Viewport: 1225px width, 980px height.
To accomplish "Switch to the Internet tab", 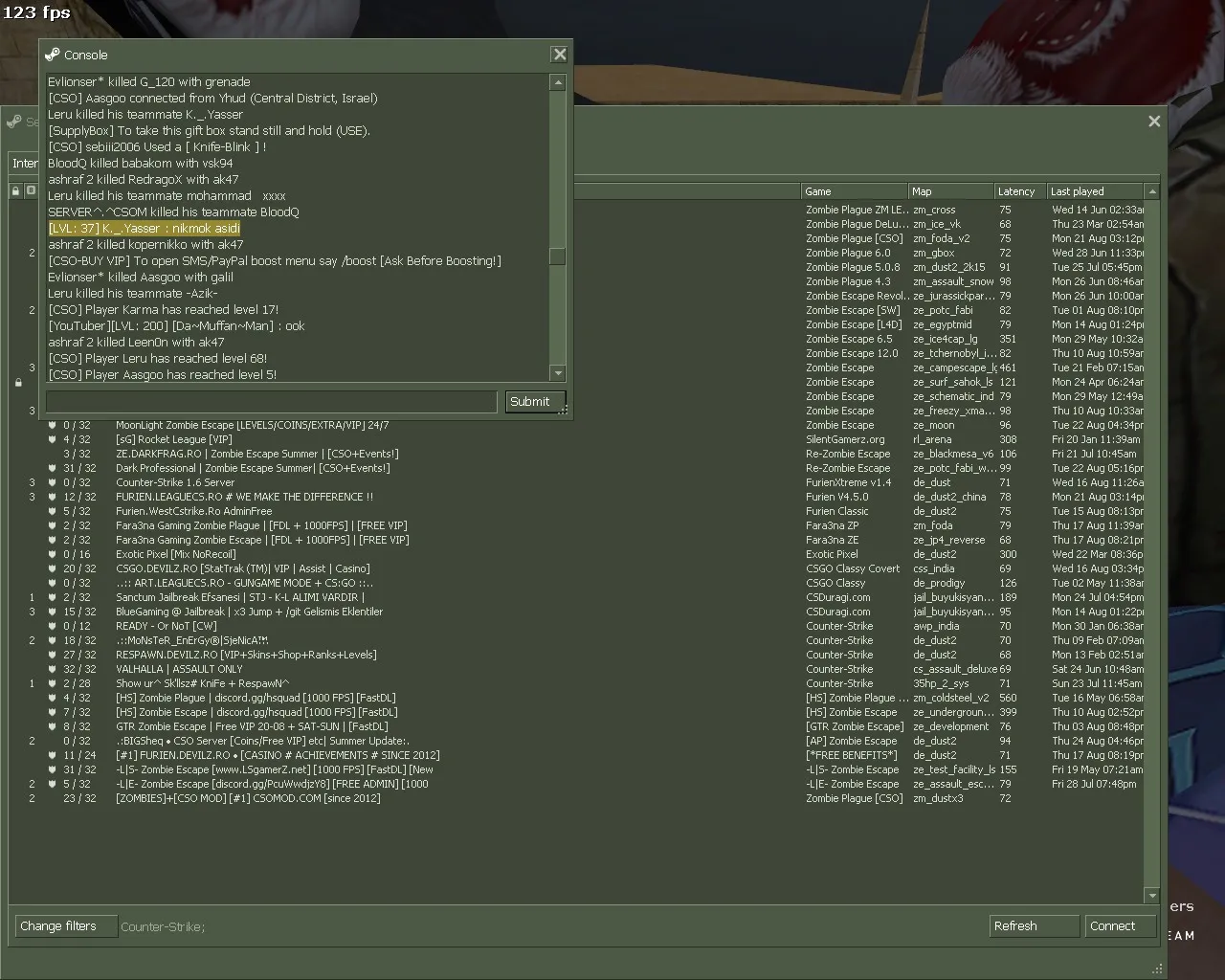I will pos(25,163).
